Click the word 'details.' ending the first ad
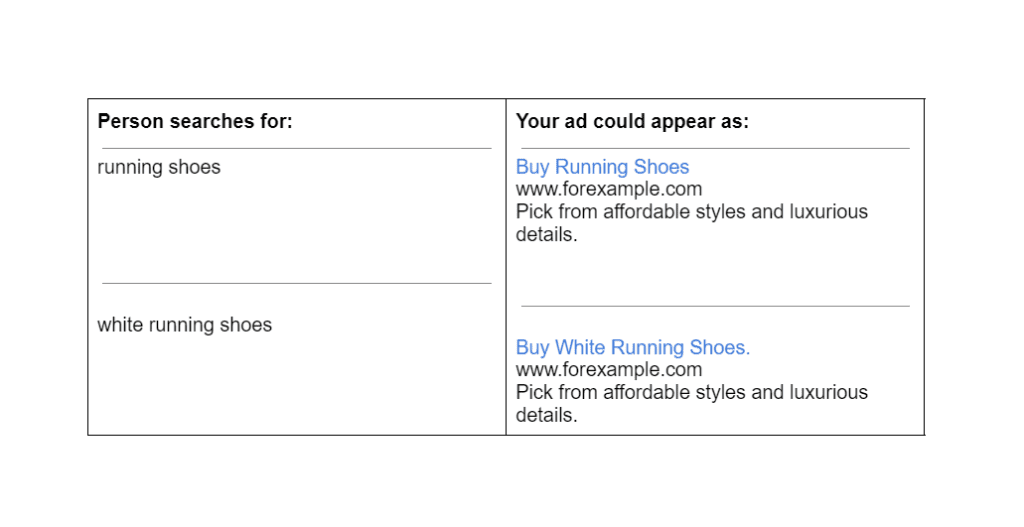Viewport: 1024px width, 527px height. (547, 234)
